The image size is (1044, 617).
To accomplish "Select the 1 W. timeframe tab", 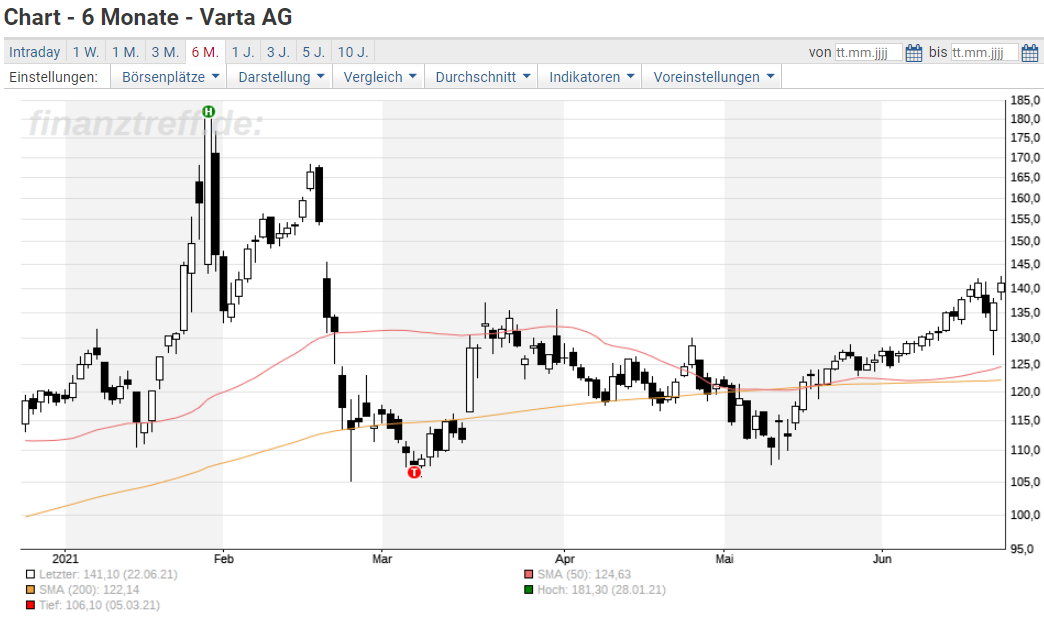I will 85,52.
